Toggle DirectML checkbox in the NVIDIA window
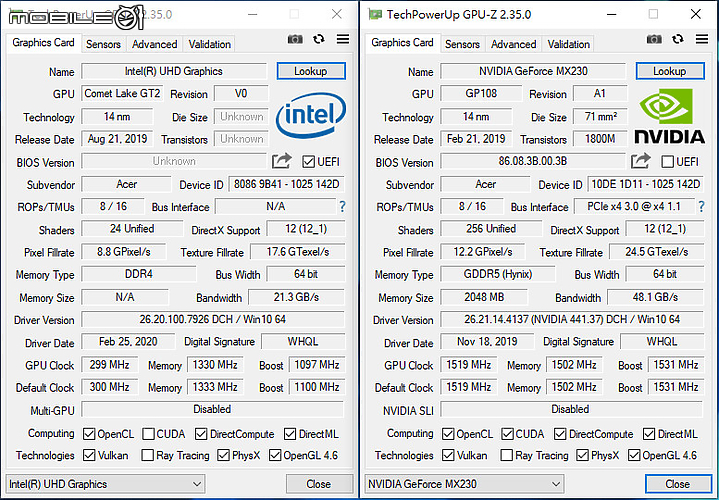 click(x=649, y=434)
